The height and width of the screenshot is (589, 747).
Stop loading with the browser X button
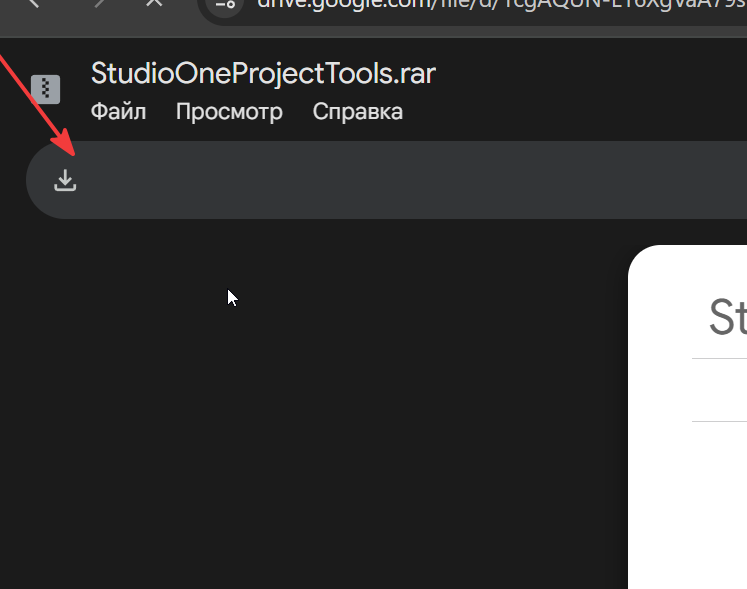[154, 2]
